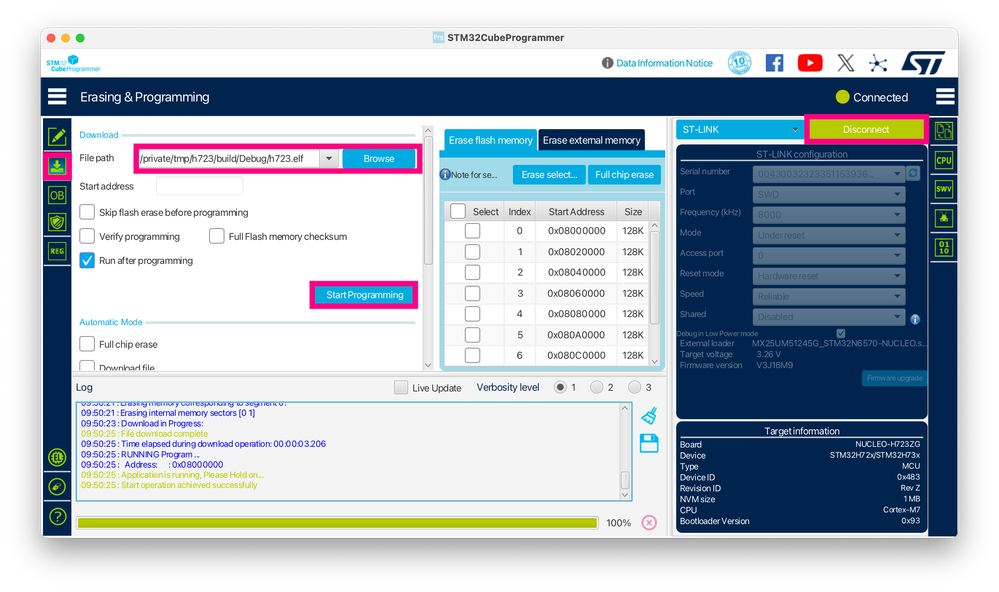Open the external loaders EL icon

57,457
